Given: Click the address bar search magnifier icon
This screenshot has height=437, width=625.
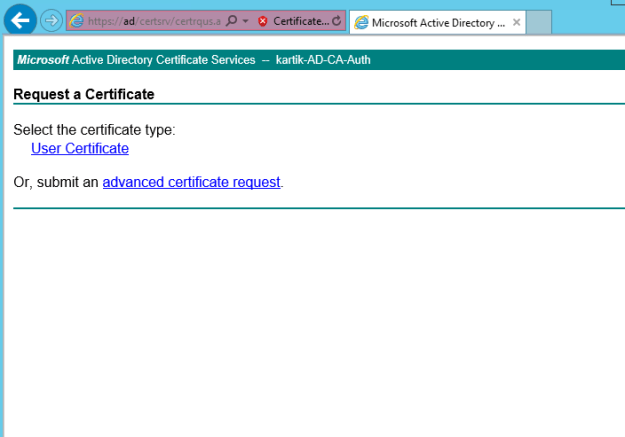Looking at the screenshot, I should [x=231, y=21].
